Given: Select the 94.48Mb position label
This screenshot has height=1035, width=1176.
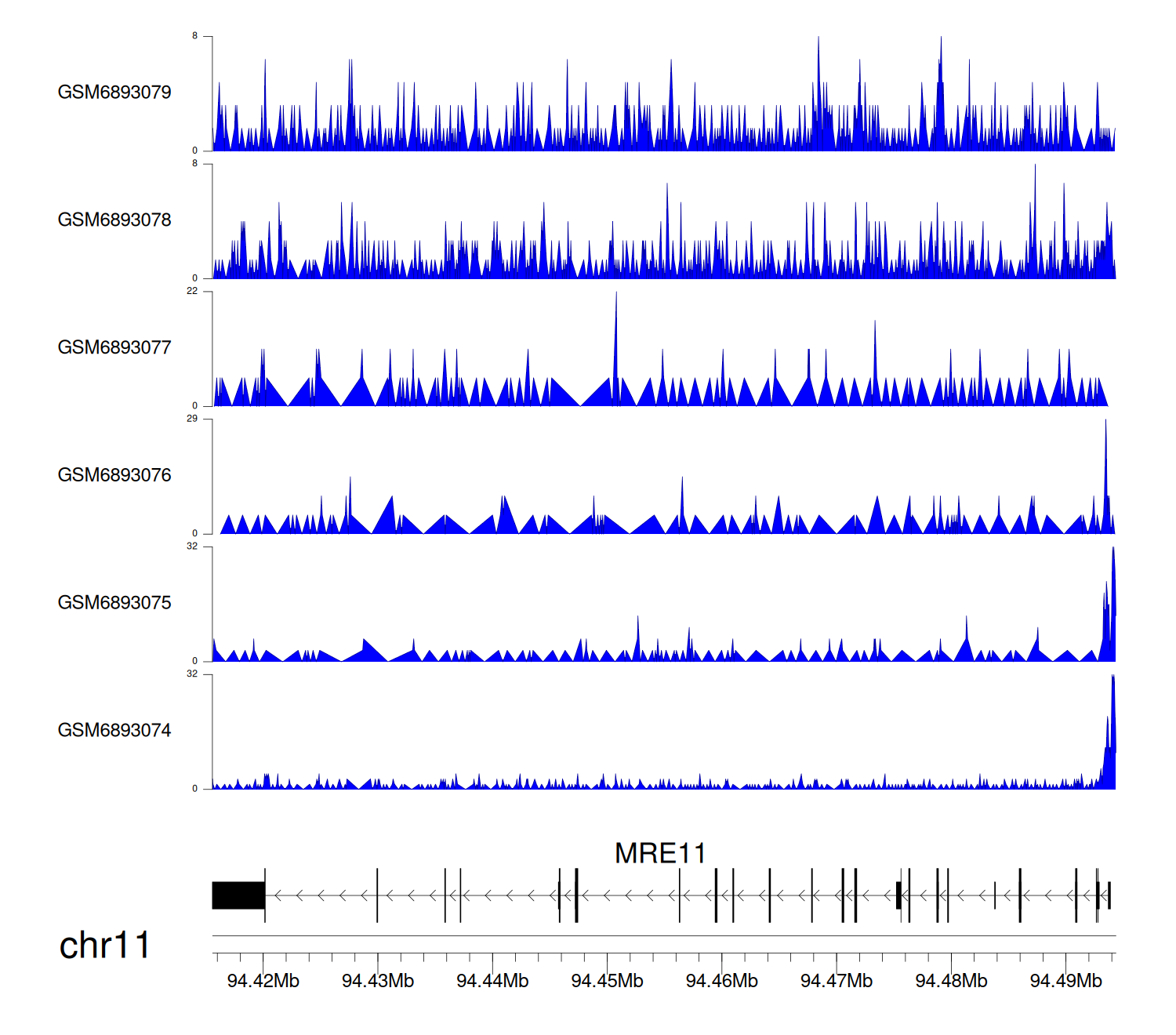Looking at the screenshot, I should (x=951, y=981).
